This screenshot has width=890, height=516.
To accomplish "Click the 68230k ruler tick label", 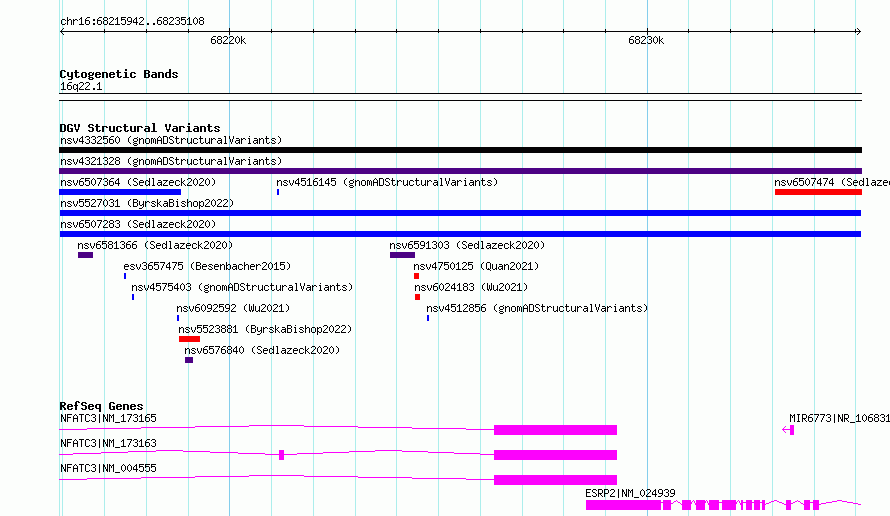I will pyautogui.click(x=646, y=40).
